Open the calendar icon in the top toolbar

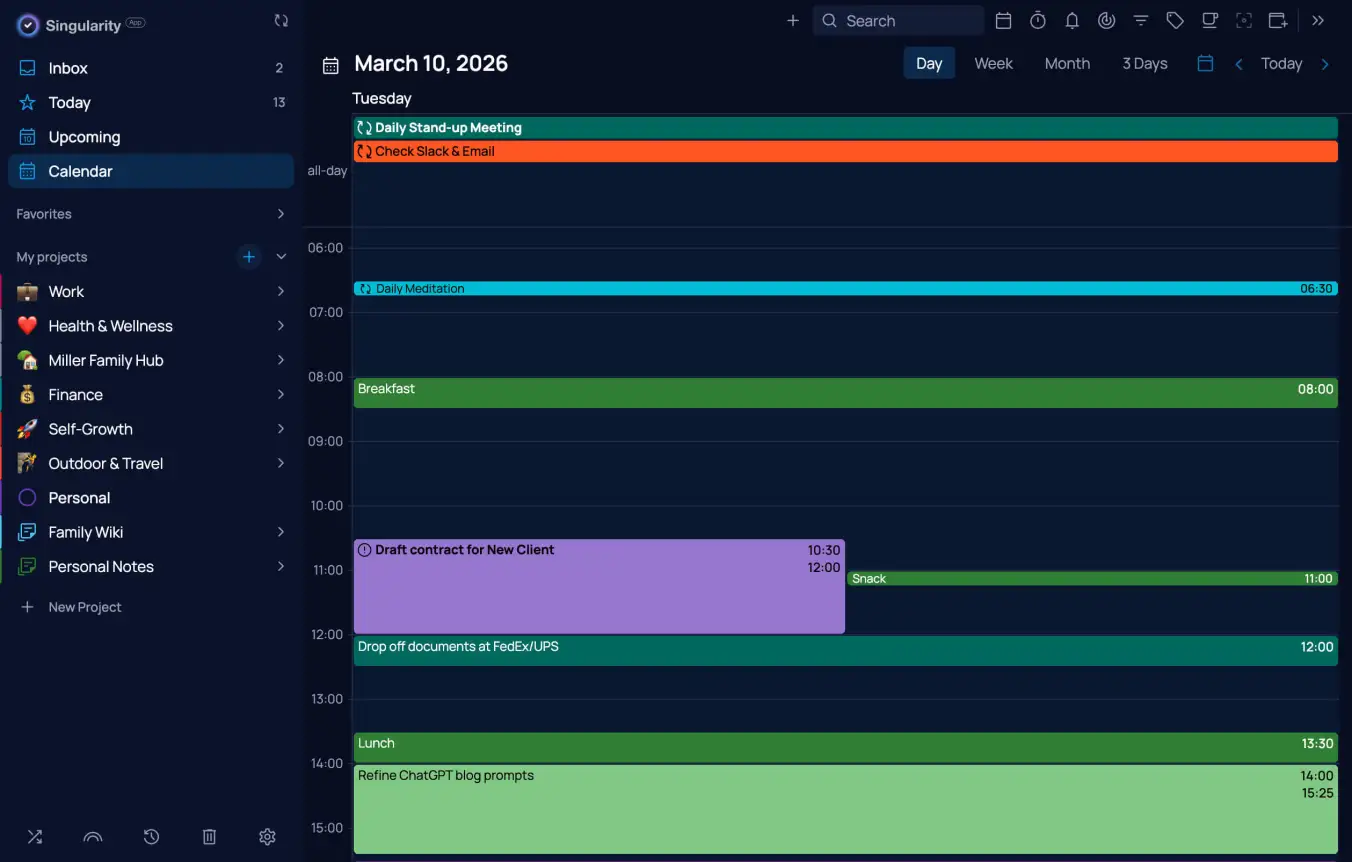click(x=1004, y=21)
